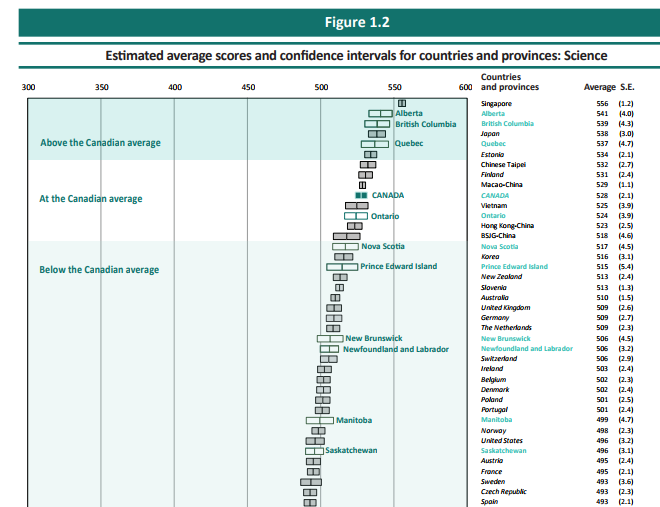Click the Ontario bar in the chart
The image size is (660, 507).
356,216
